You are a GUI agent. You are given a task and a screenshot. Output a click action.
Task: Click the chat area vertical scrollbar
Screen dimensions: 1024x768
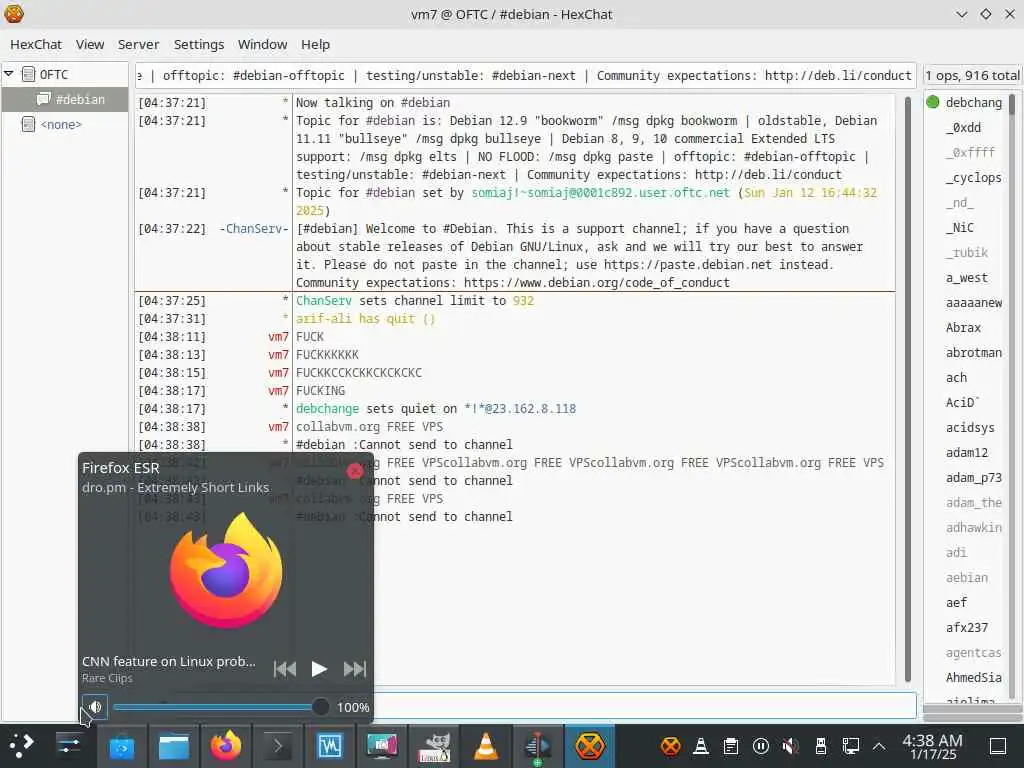(x=908, y=389)
